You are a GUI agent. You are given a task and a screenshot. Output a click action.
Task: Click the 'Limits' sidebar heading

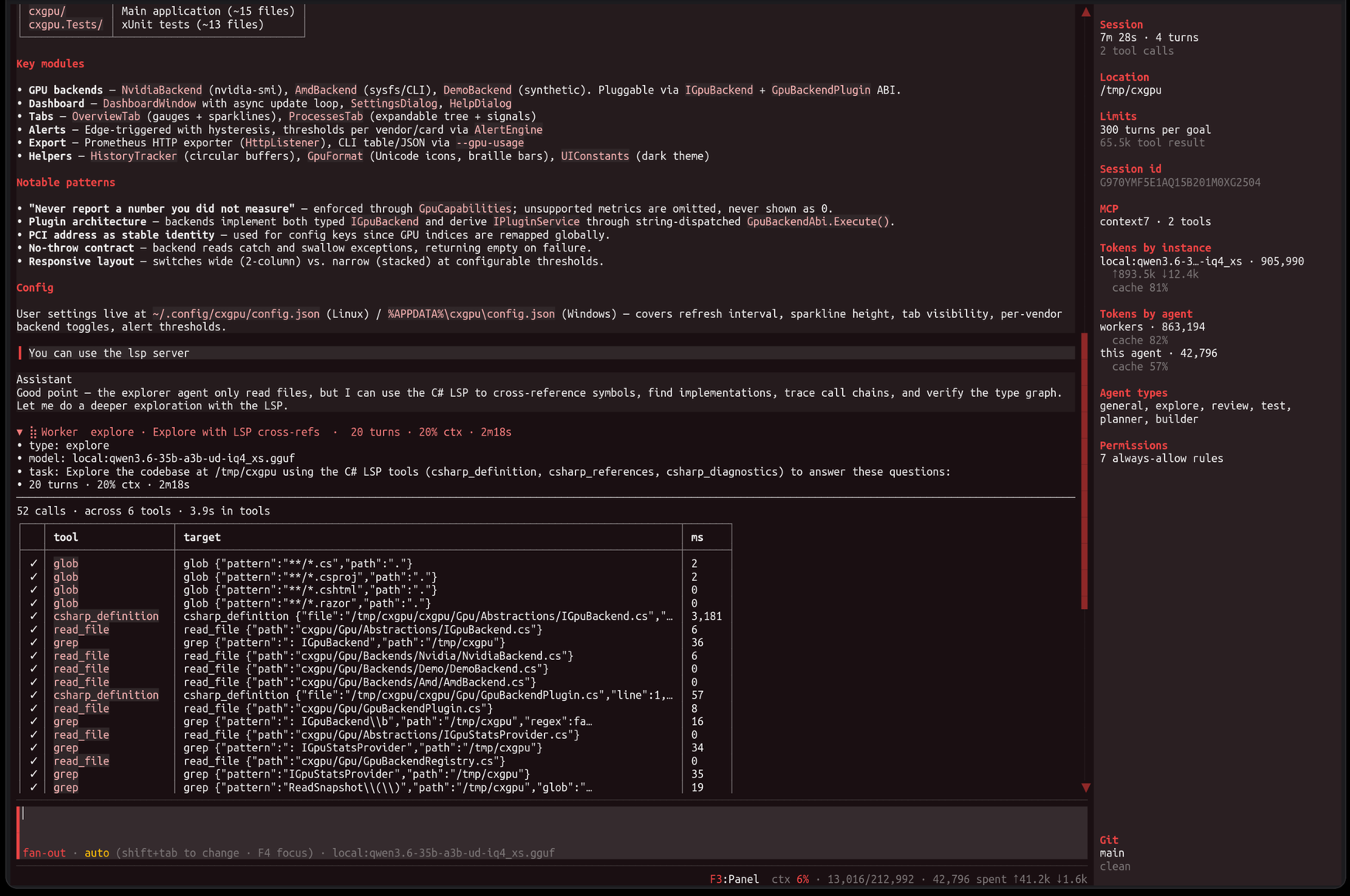pyautogui.click(x=1118, y=116)
